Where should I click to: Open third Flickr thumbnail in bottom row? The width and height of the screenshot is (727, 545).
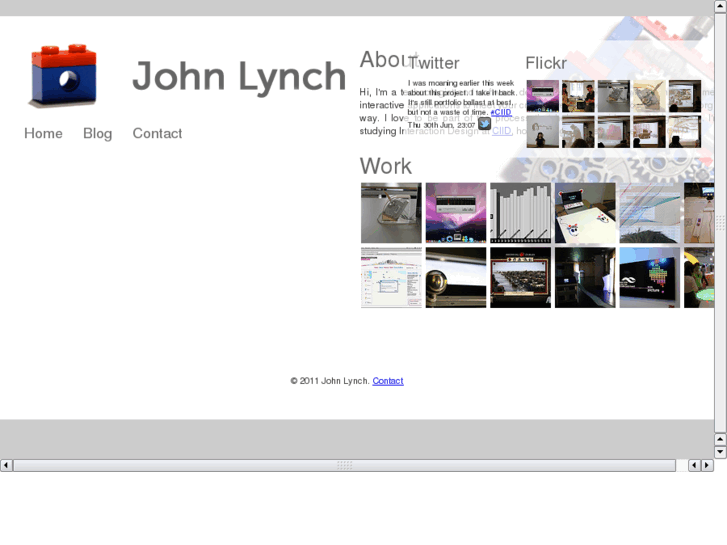[614, 132]
